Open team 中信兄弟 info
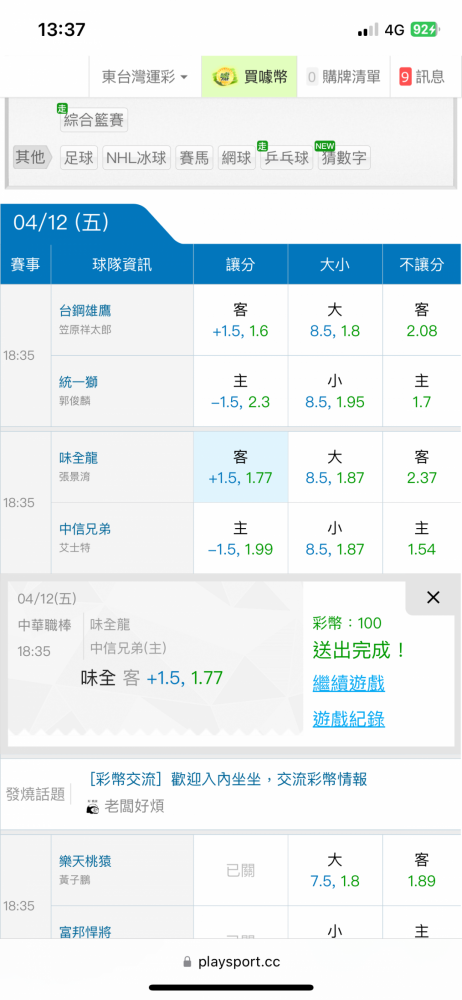This screenshot has width=462, height=1000. point(86,529)
